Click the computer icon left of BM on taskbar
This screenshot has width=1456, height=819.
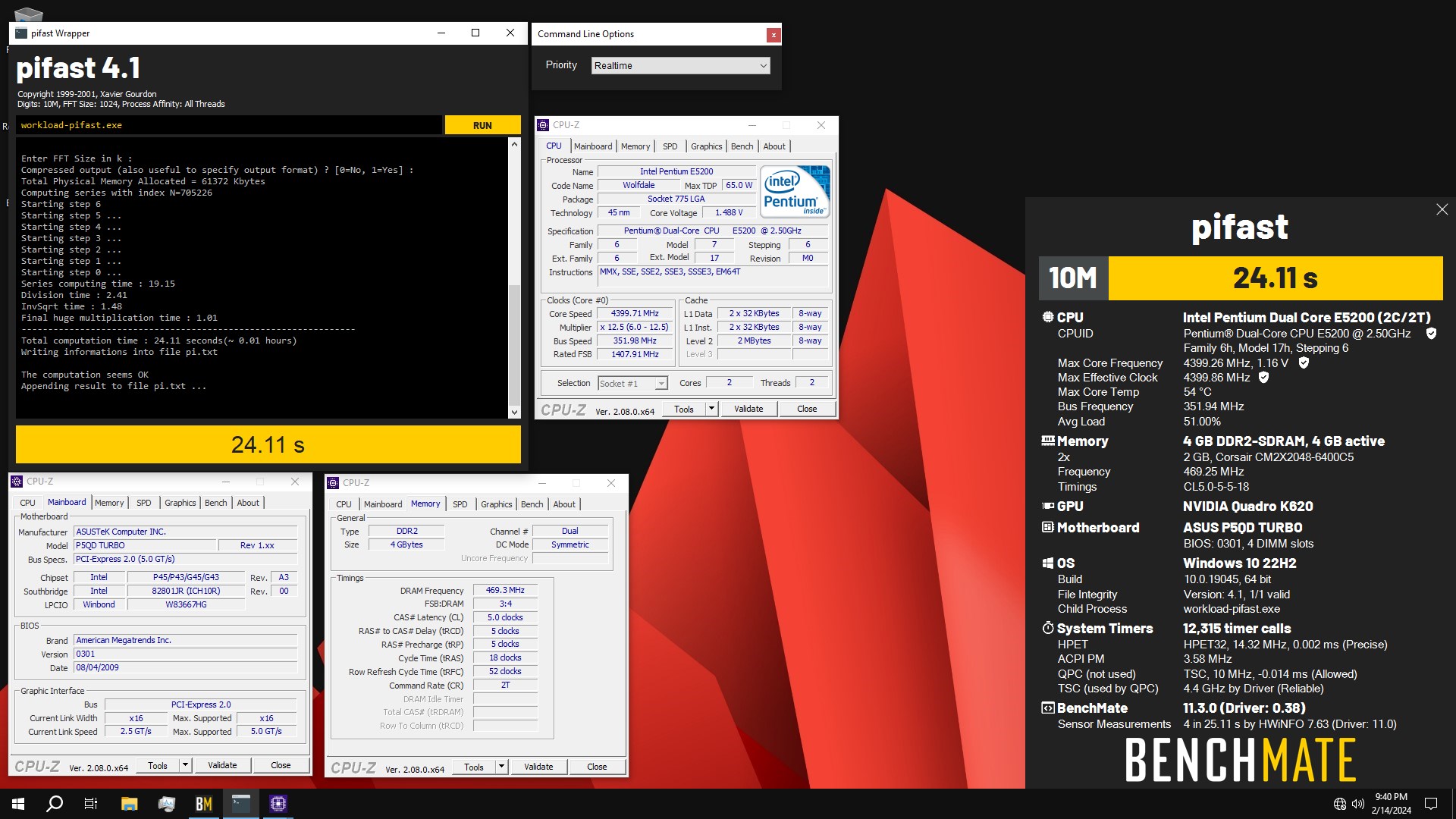[x=167, y=804]
